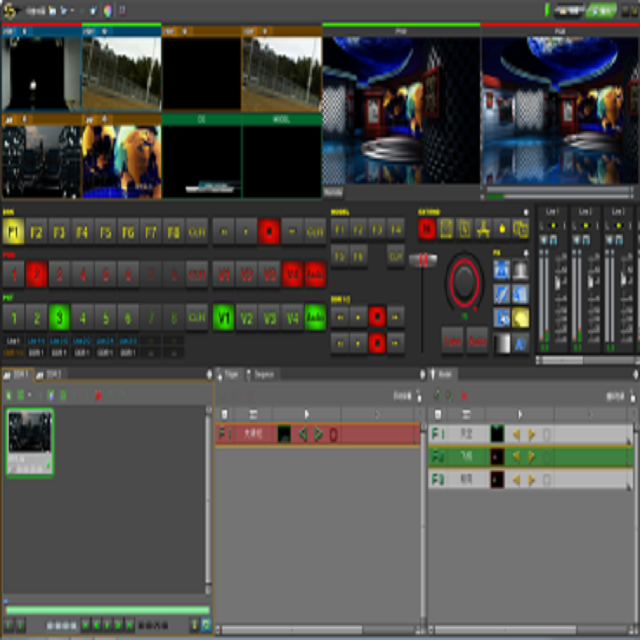Click the Auto button beside Take
Viewport: 640px width, 640px height.
[477, 341]
